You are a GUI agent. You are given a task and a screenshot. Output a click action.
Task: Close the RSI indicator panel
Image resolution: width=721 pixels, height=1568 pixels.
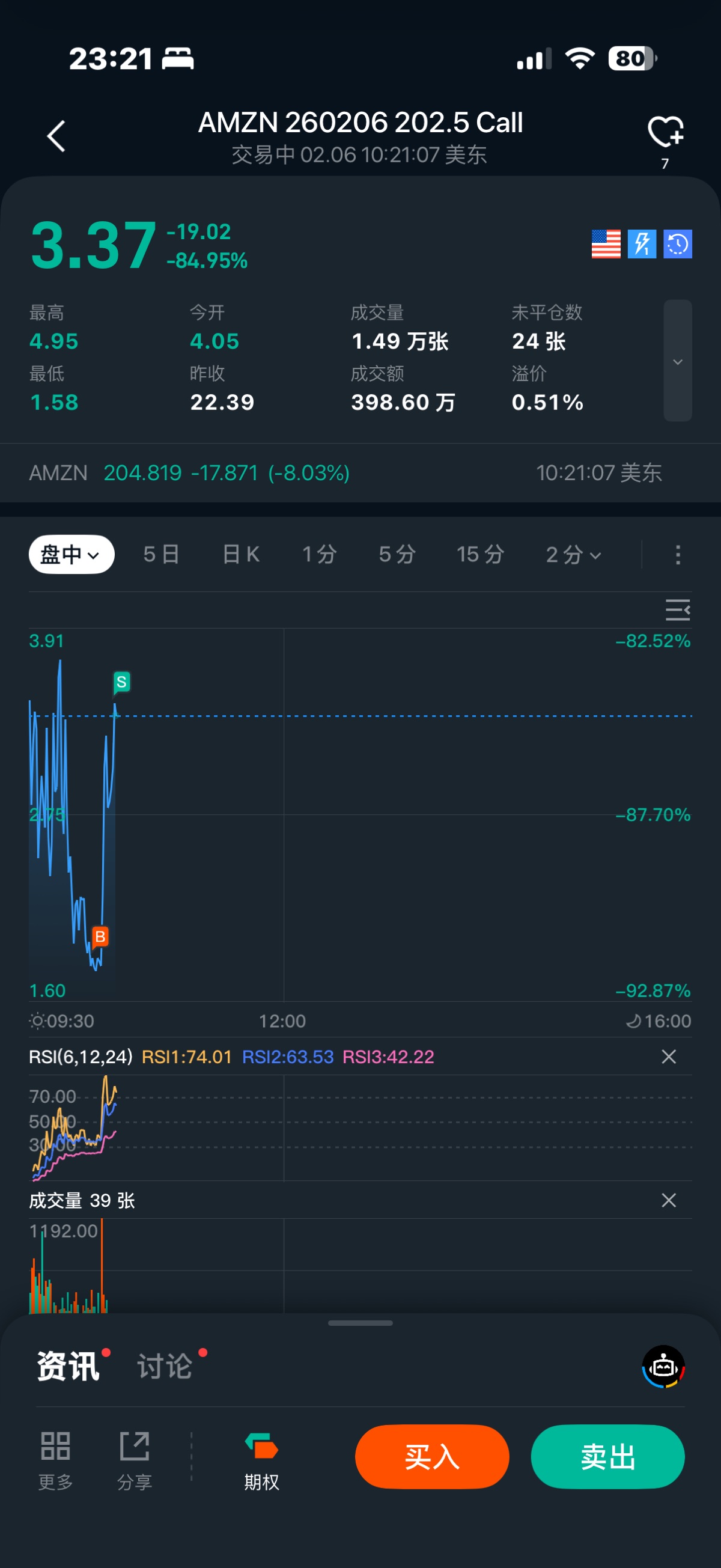pos(669,1057)
